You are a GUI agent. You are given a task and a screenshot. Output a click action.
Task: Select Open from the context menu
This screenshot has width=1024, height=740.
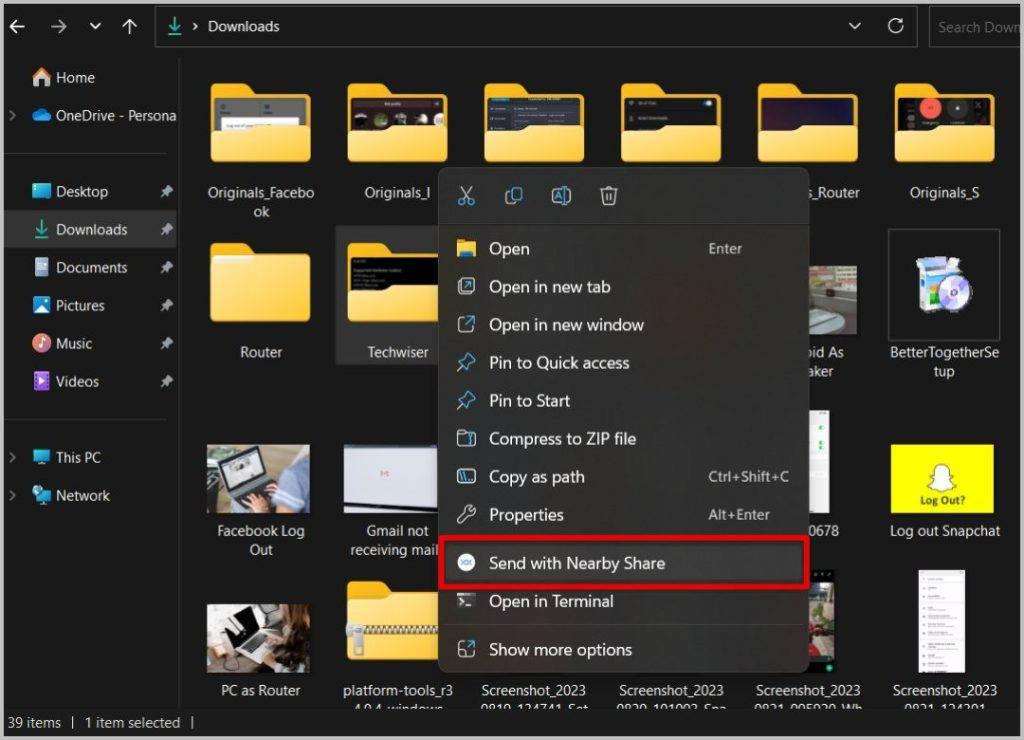624,249
